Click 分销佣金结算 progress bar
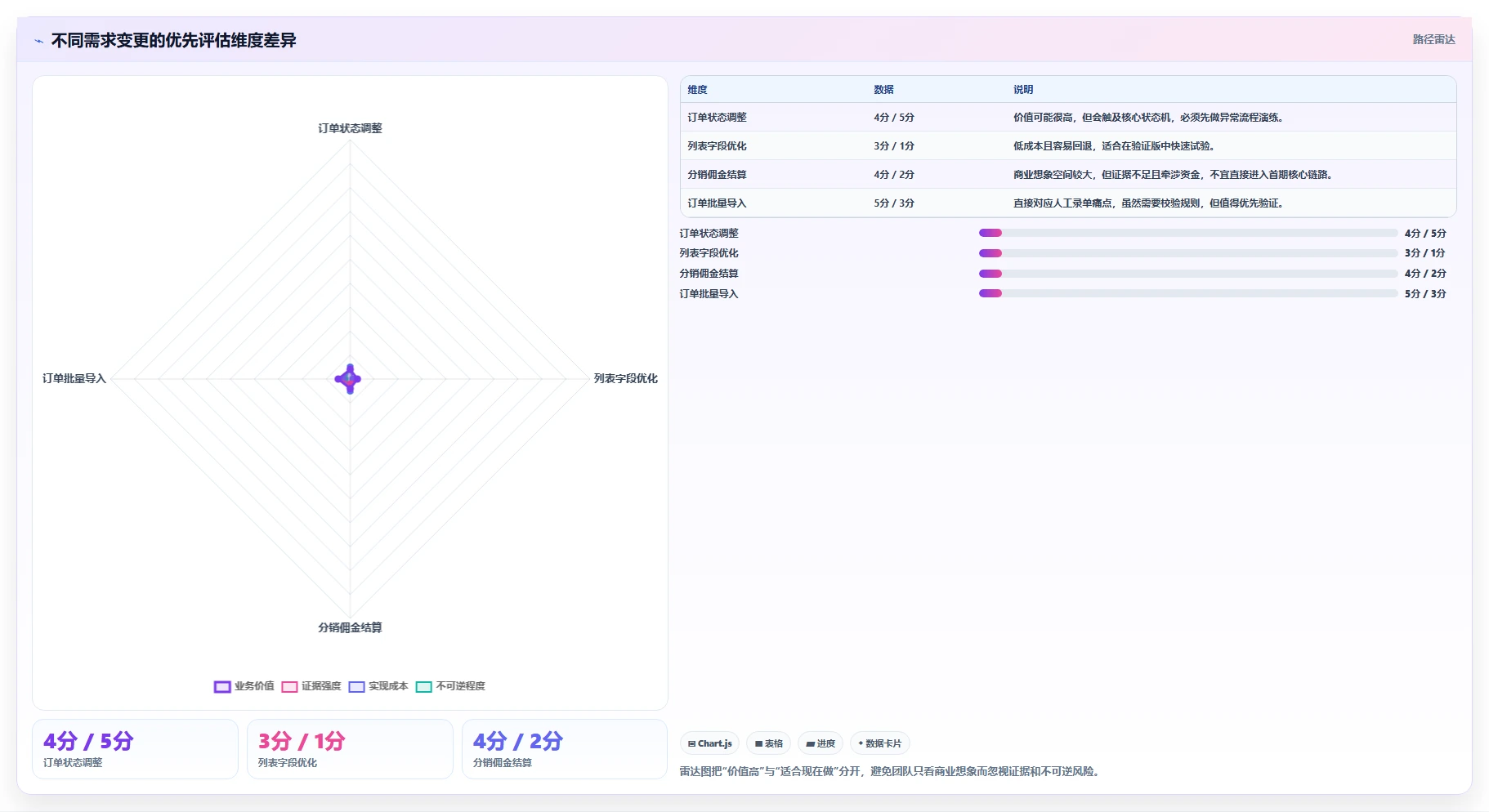The width and height of the screenshot is (1489, 812). [x=1188, y=274]
